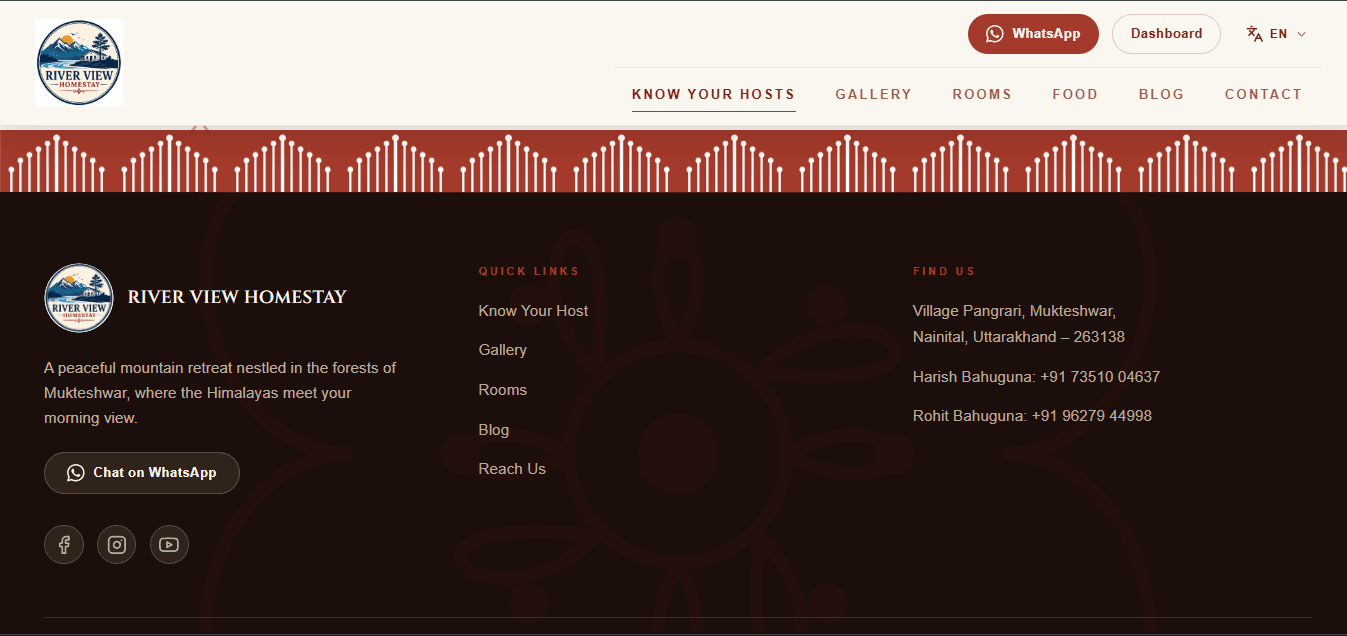Click the Chat on WhatsApp button
Screen dimensions: 1347x636
tap(142, 473)
